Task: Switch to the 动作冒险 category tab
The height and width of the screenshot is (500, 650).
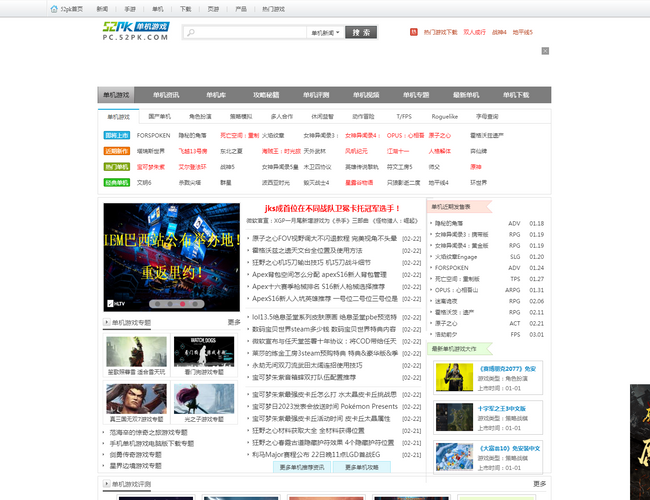Action: point(363,117)
